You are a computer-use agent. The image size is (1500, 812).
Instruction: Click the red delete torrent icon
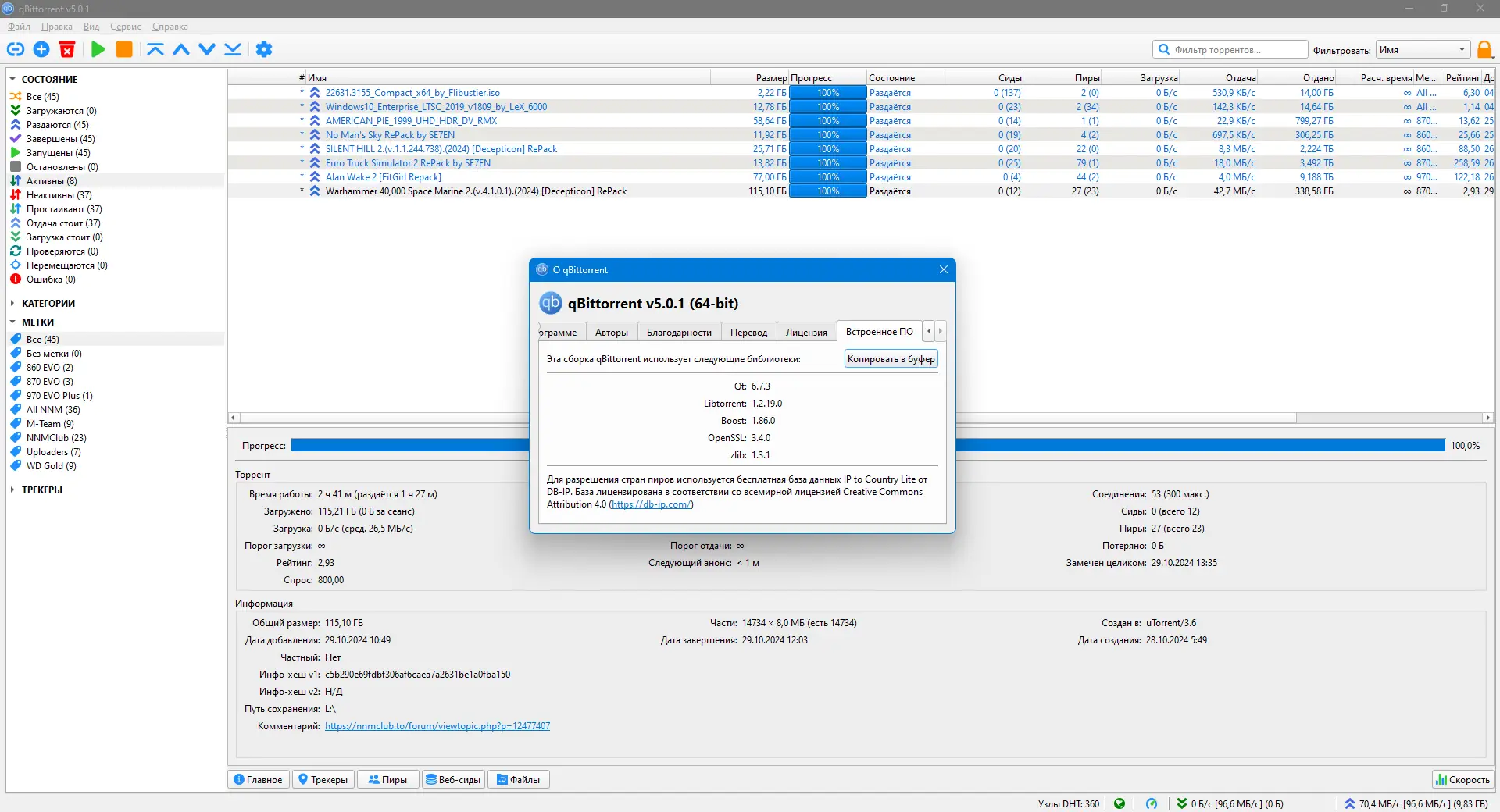coord(67,49)
